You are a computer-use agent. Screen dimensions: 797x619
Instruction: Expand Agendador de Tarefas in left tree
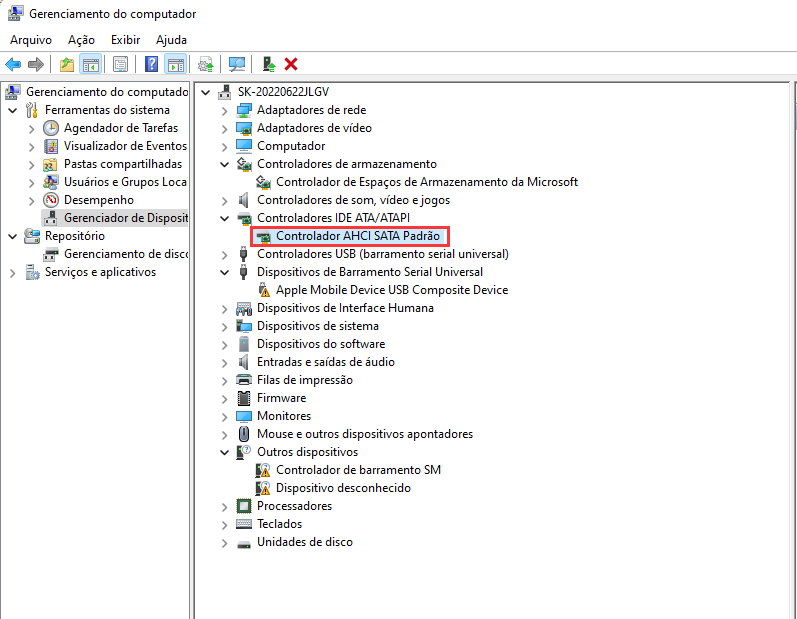pyautogui.click(x=32, y=129)
